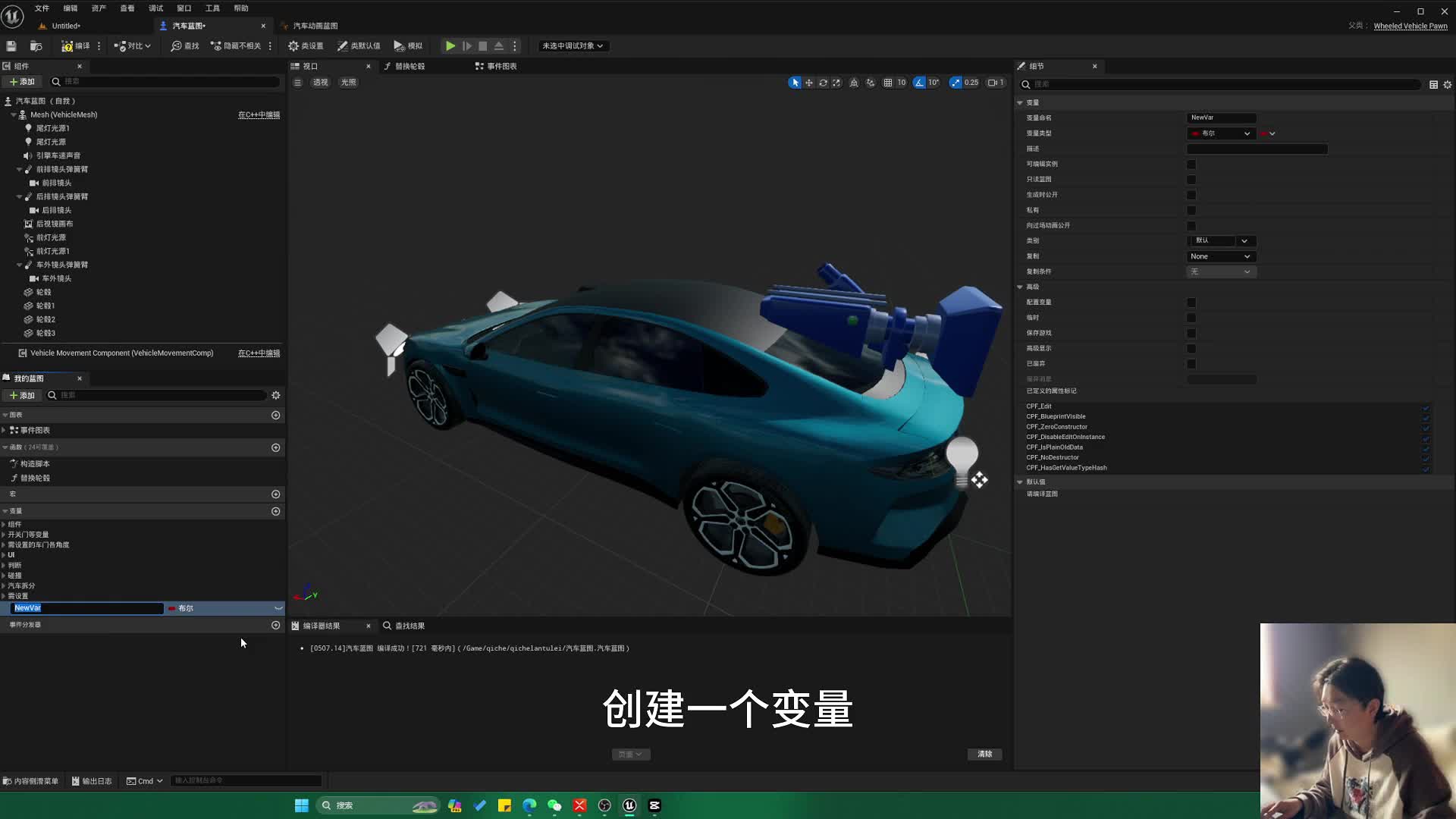
Task: Click the 添加 button in the 组件 panel
Action: click(22, 82)
